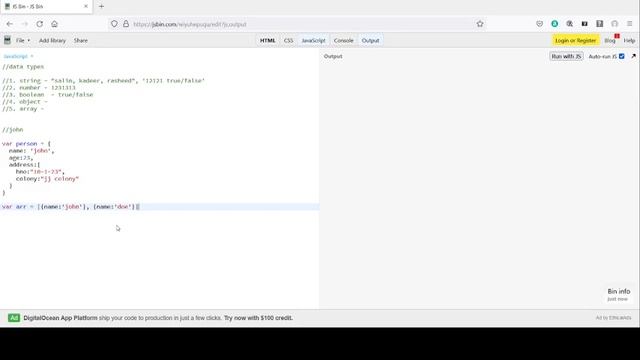
Task: Open the Pocket save icon
Action: tap(540, 24)
